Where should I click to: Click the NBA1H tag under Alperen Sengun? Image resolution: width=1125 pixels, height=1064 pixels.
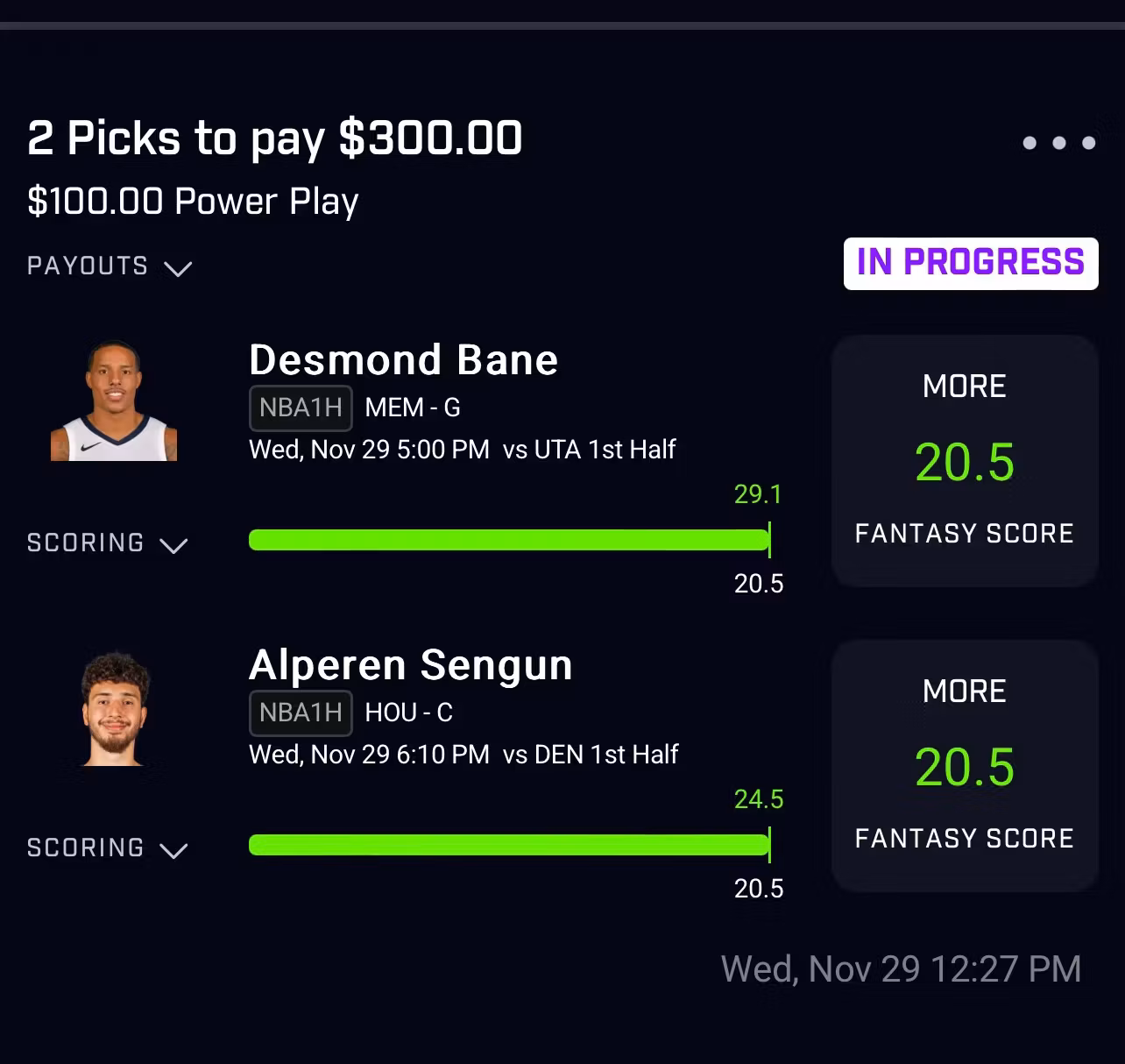301,713
